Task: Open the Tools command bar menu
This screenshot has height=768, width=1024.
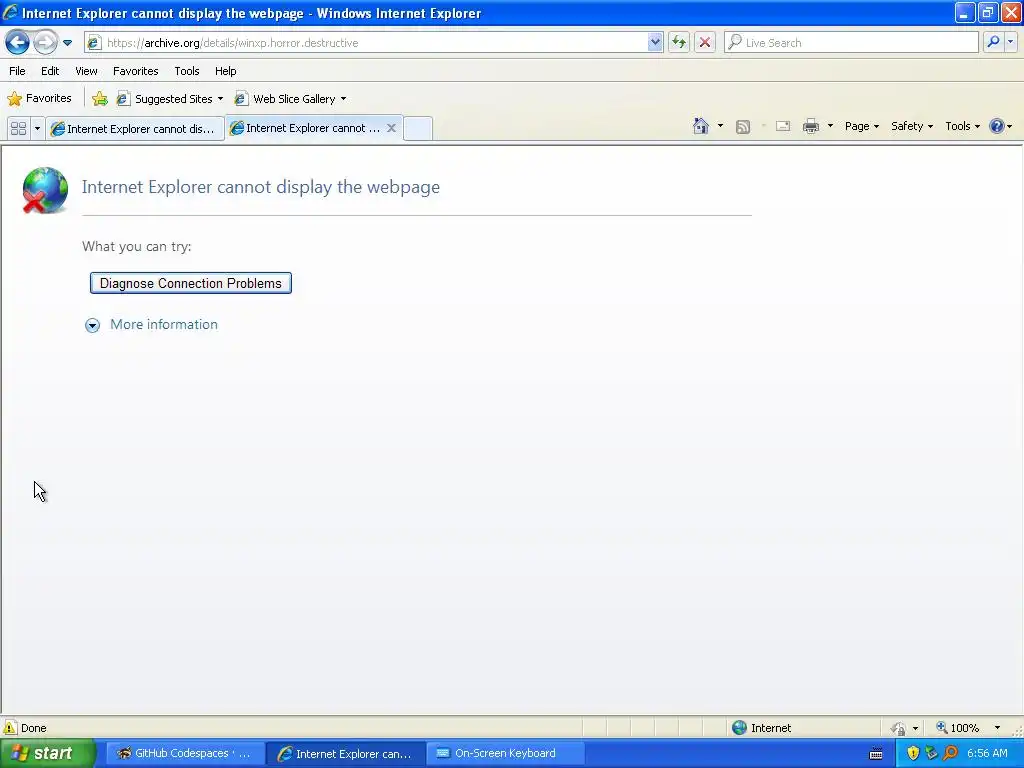Action: tap(962, 126)
